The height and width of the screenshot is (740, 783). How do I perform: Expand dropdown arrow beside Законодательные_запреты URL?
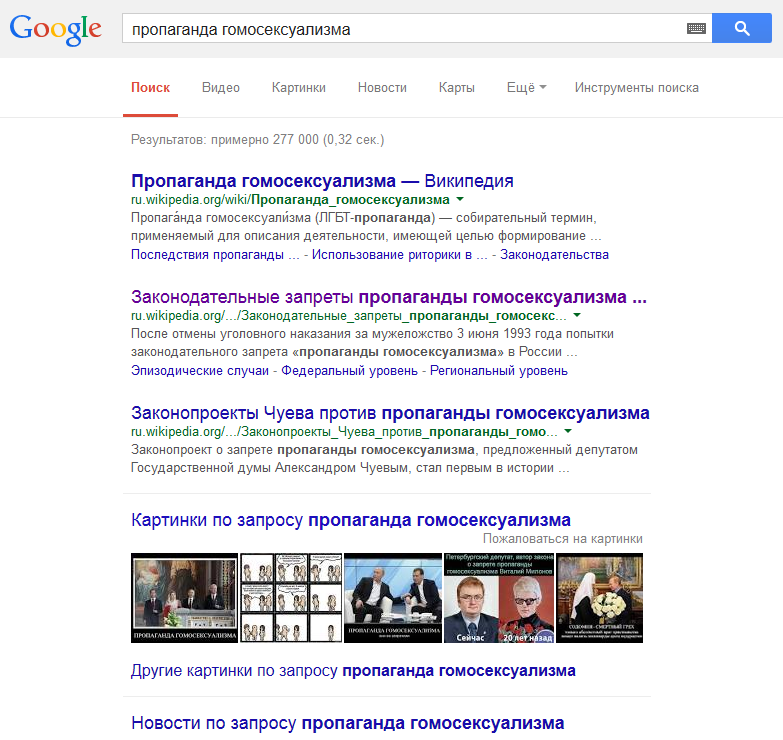pos(577,315)
